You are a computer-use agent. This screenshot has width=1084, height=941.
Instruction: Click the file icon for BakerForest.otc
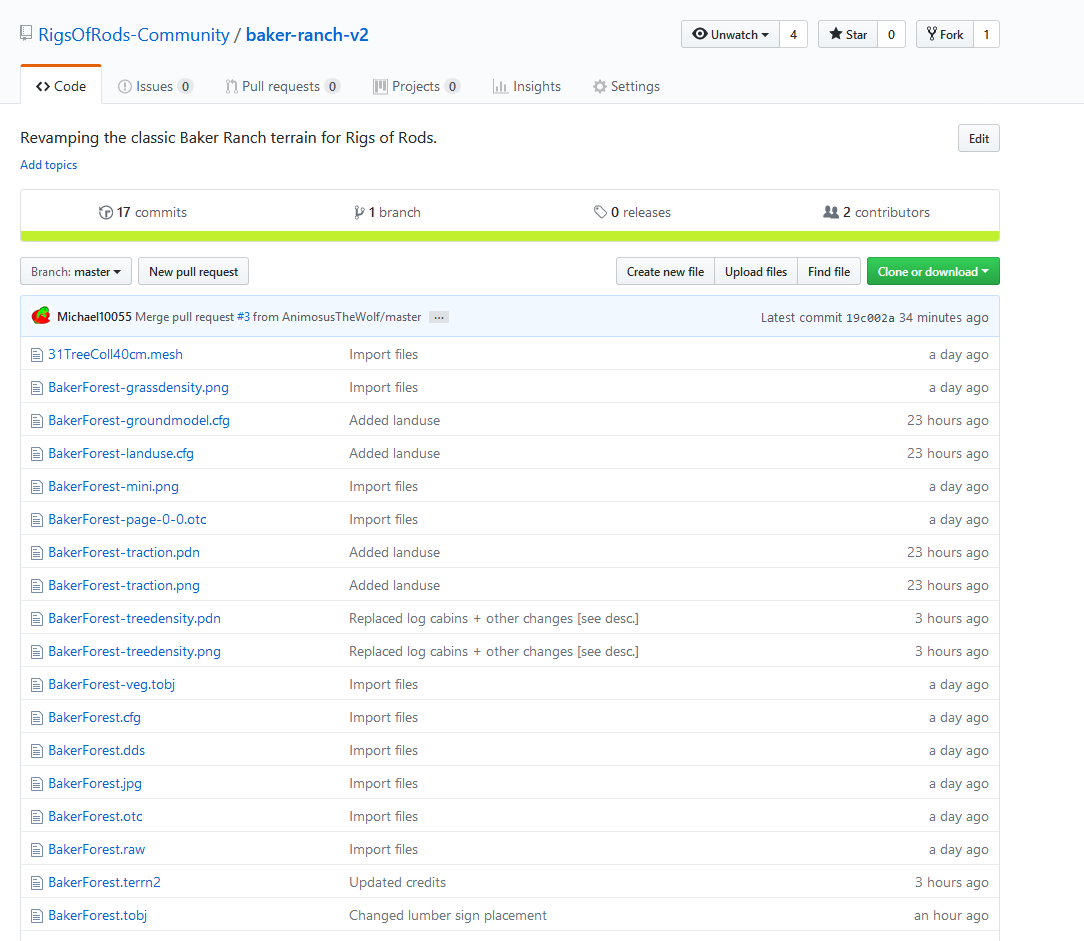37,817
